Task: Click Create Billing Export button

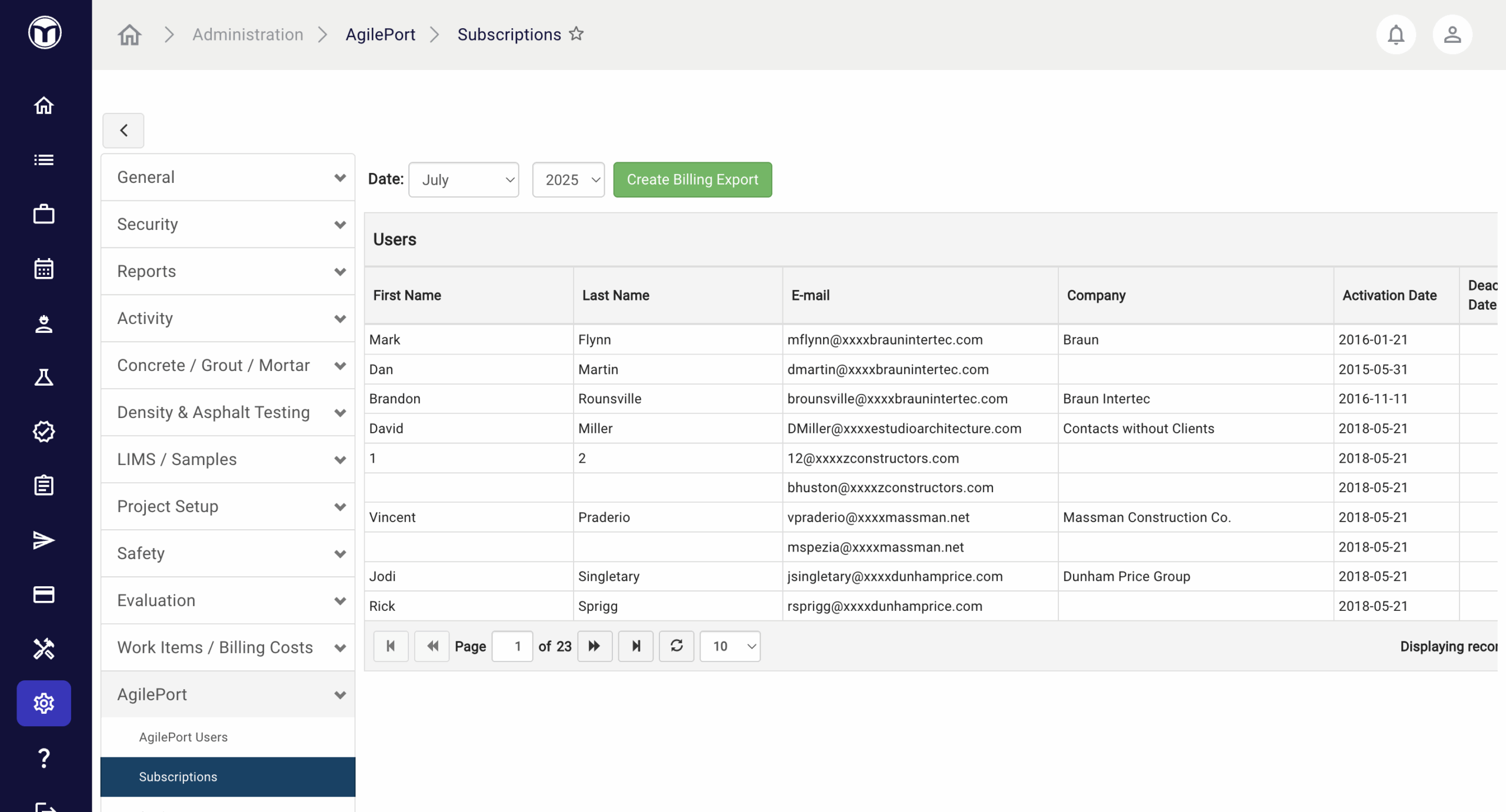Action: click(692, 180)
